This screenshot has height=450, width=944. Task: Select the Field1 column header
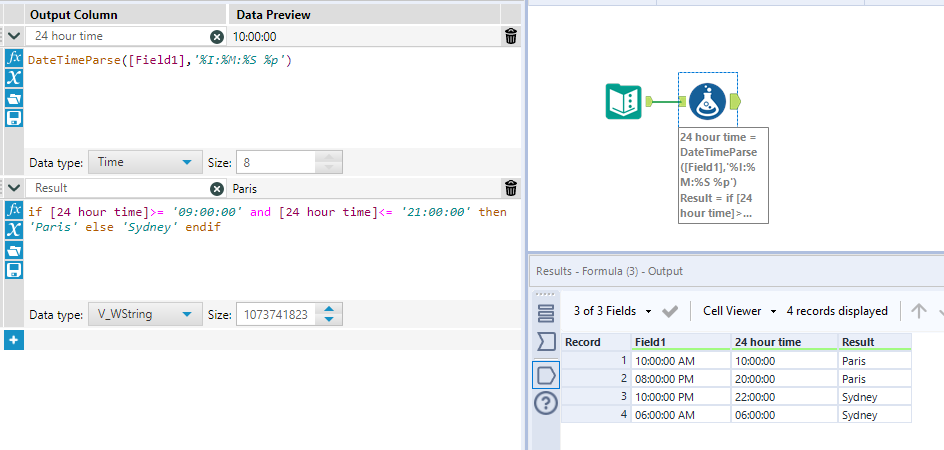(x=681, y=342)
